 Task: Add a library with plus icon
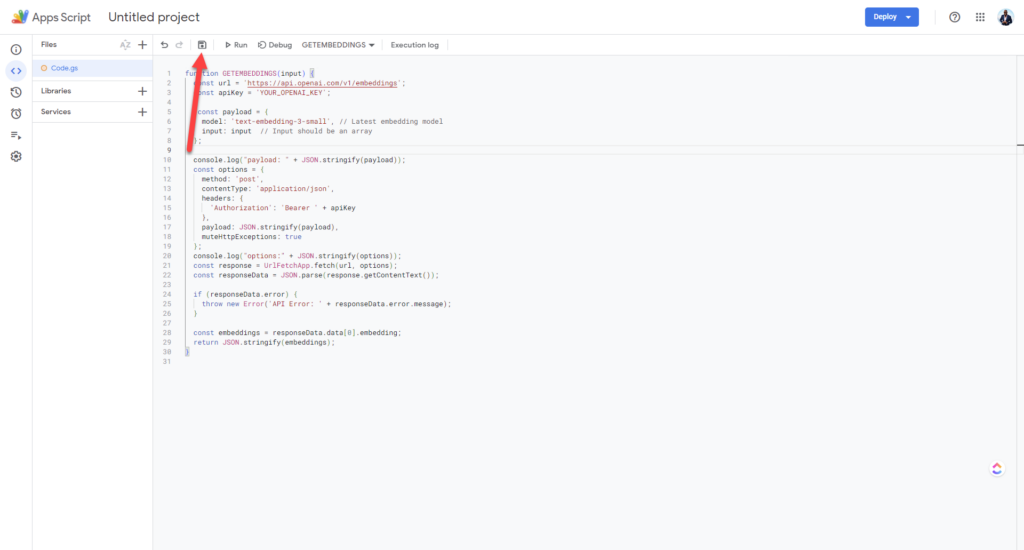[142, 91]
